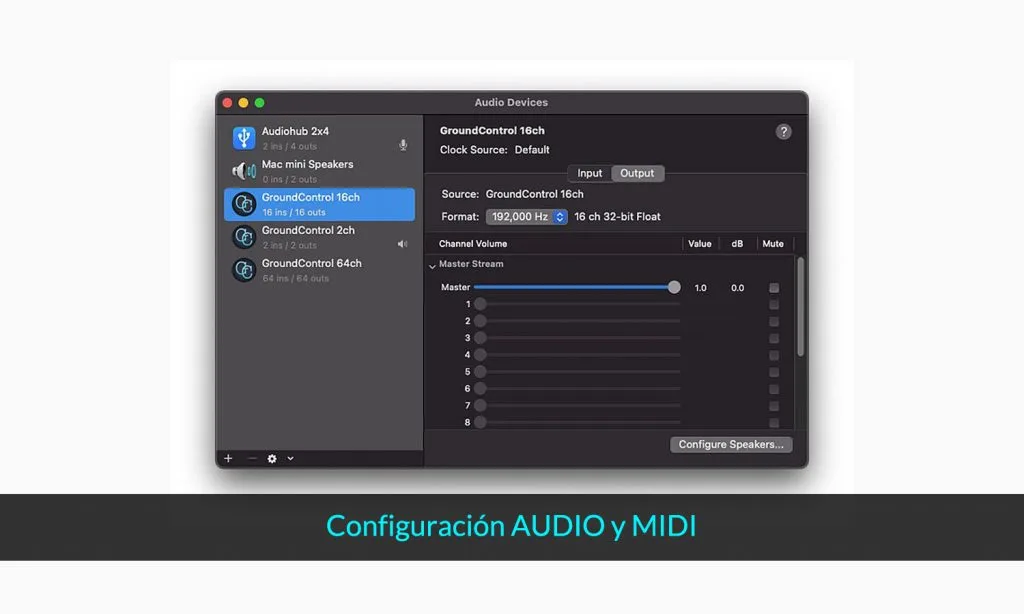Add a device with the plus button
This screenshot has height=614, width=1024.
pos(228,459)
